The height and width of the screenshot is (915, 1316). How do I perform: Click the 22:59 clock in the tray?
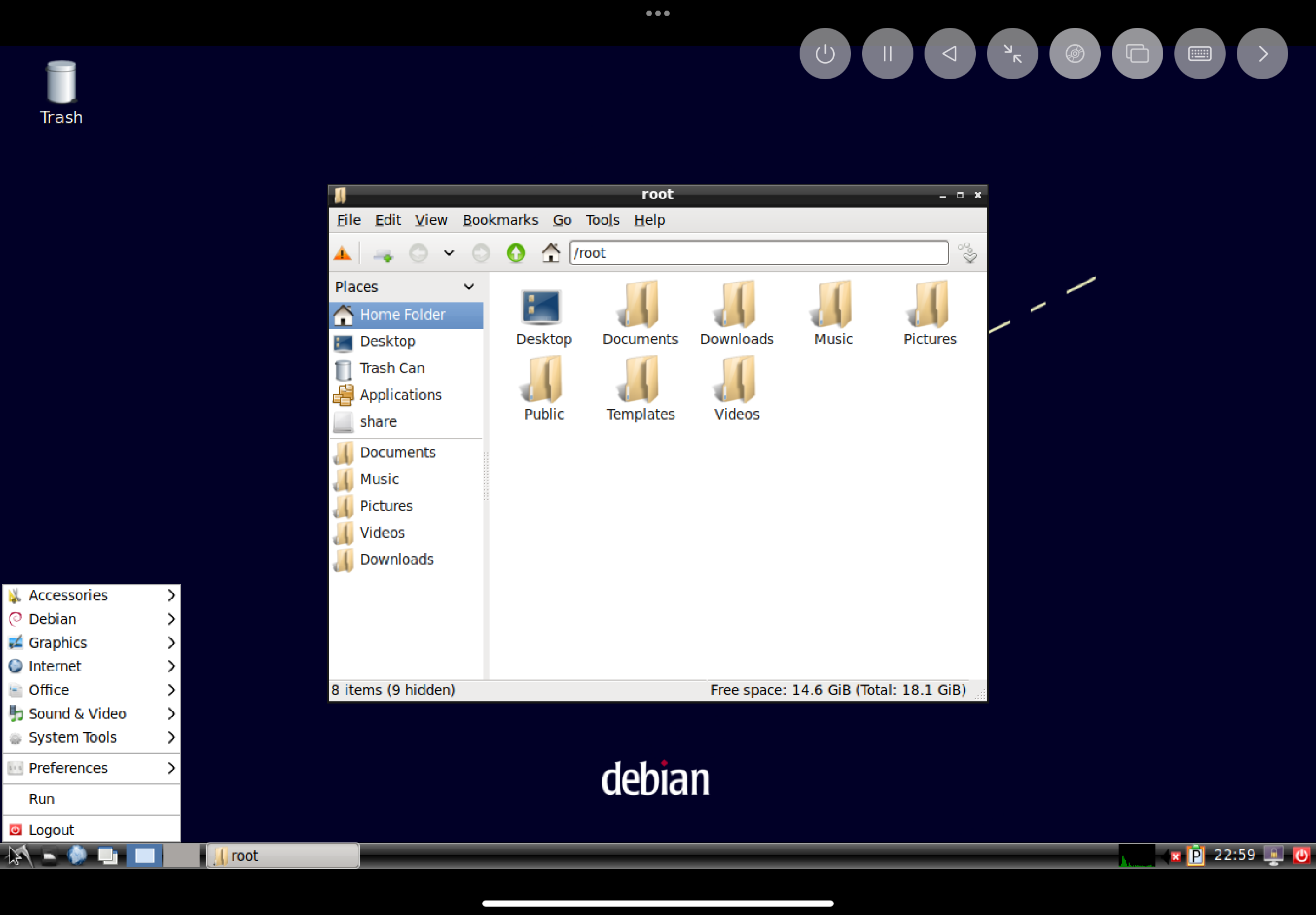1235,855
